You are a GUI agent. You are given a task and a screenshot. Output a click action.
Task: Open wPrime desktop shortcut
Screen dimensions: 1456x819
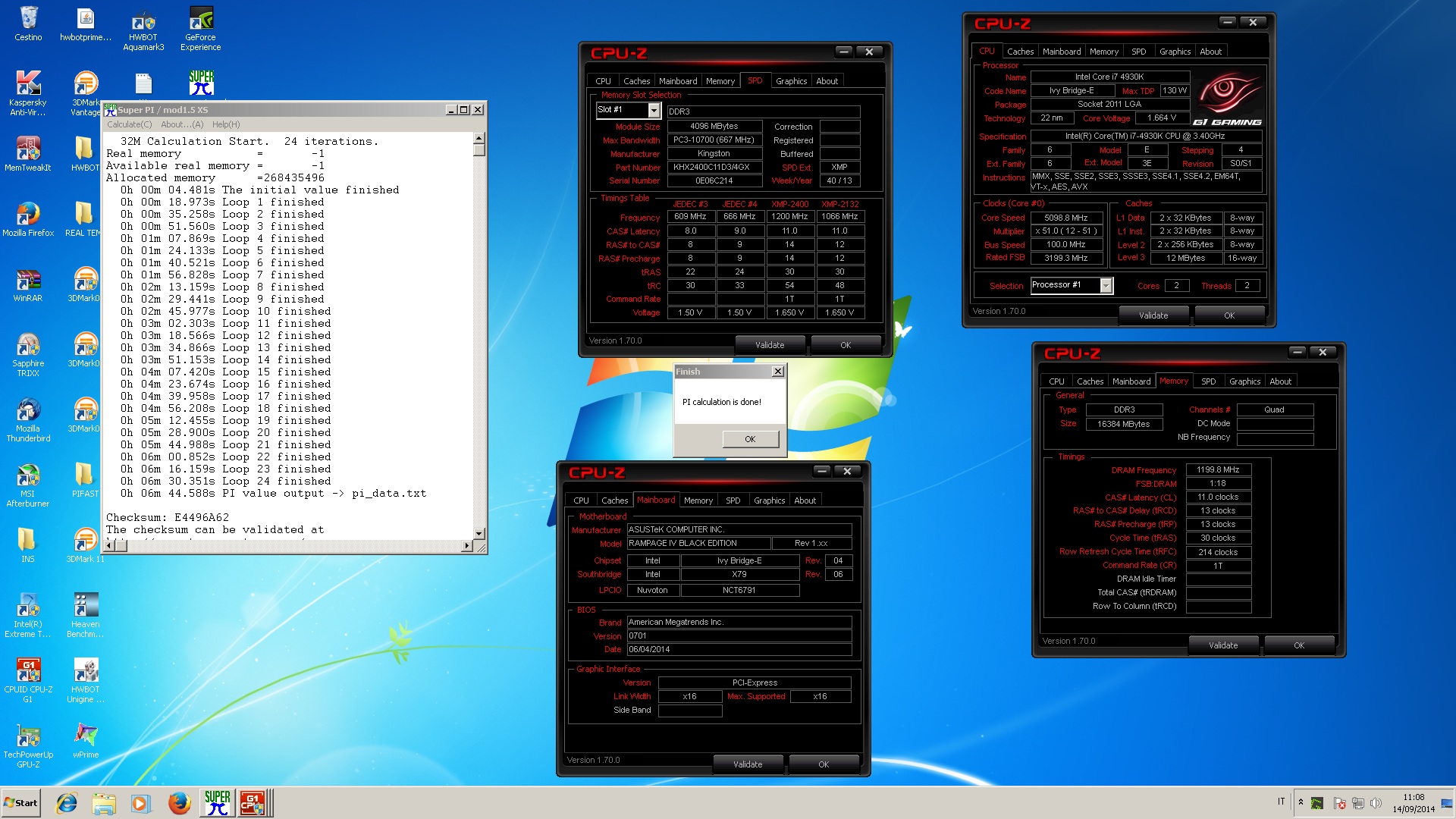click(x=86, y=741)
